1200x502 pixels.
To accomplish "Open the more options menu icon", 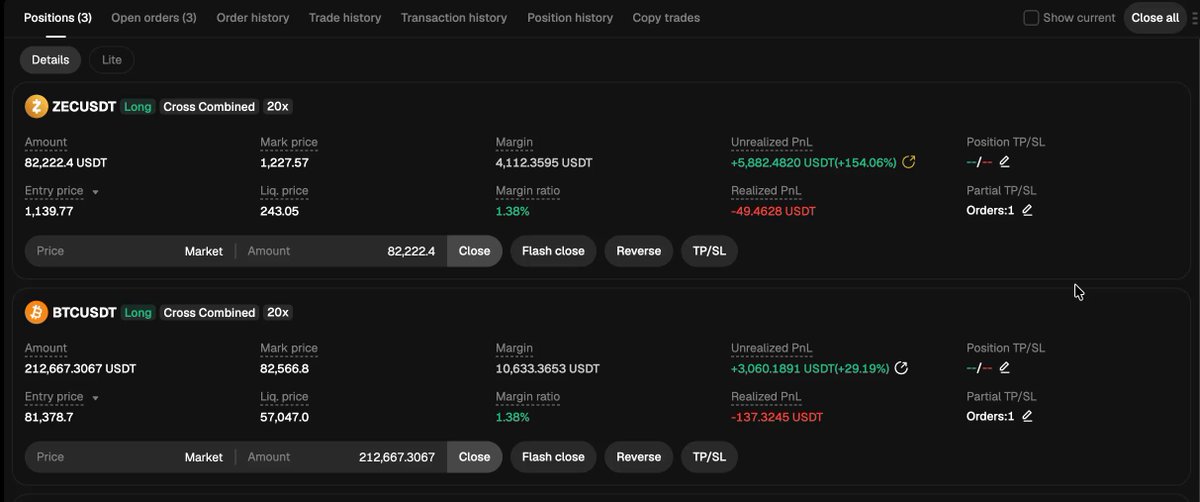I will tap(1194, 18).
